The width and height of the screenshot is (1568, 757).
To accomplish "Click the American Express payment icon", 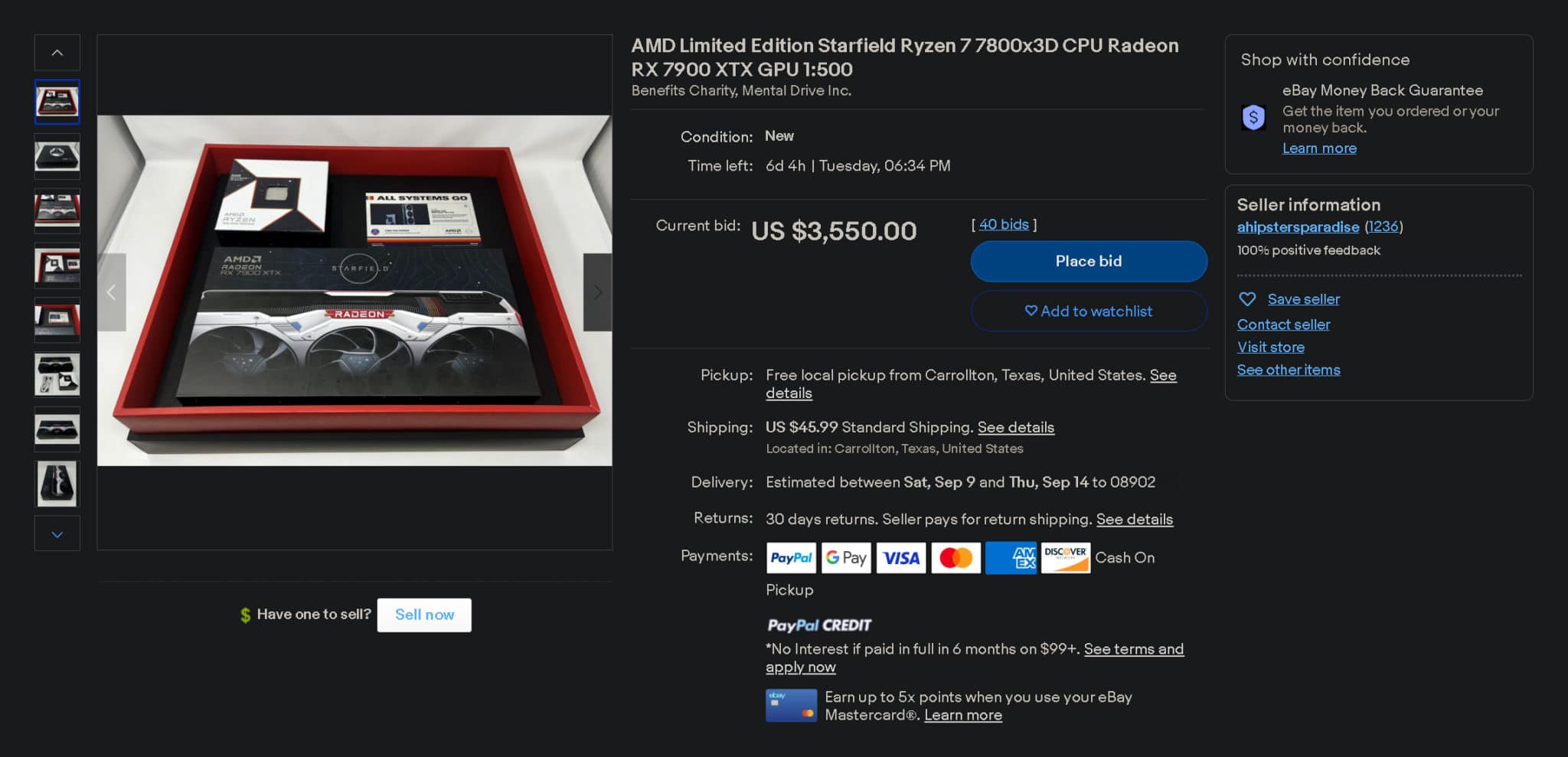I will (1011, 557).
